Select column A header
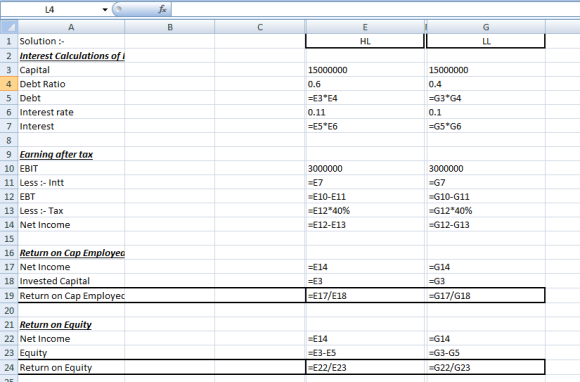580x382 pixels. tap(71, 27)
